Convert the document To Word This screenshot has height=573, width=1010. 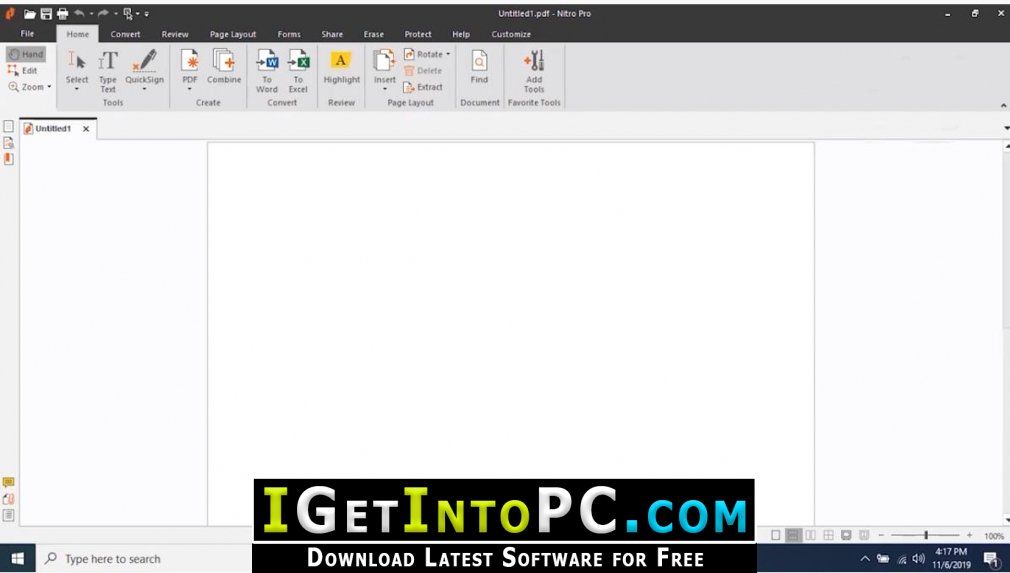tap(267, 71)
